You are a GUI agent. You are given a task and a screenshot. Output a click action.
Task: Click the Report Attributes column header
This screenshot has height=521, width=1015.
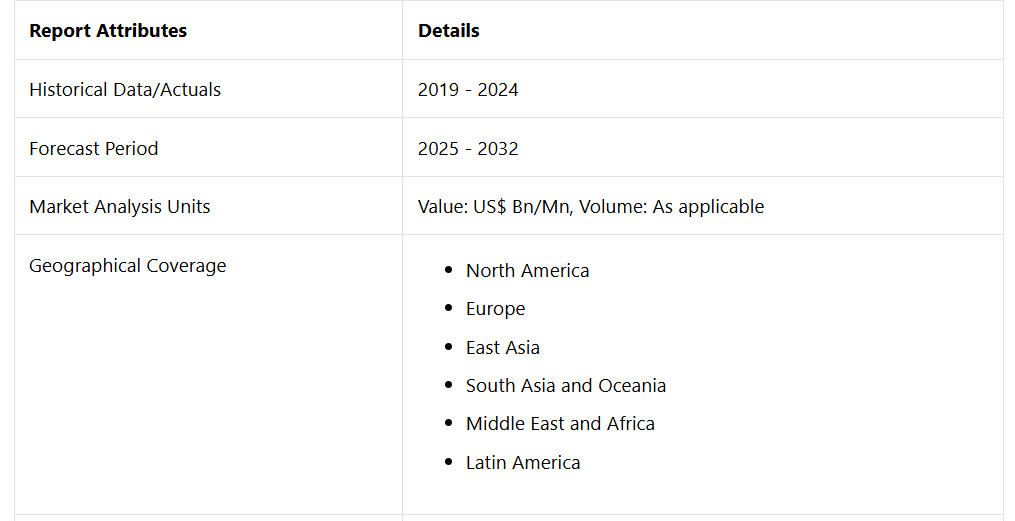click(108, 31)
